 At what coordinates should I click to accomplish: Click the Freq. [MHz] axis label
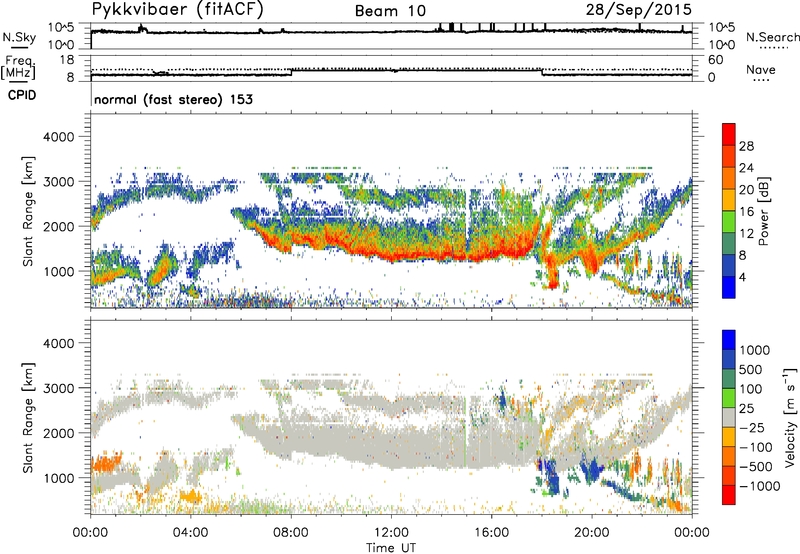(19, 68)
